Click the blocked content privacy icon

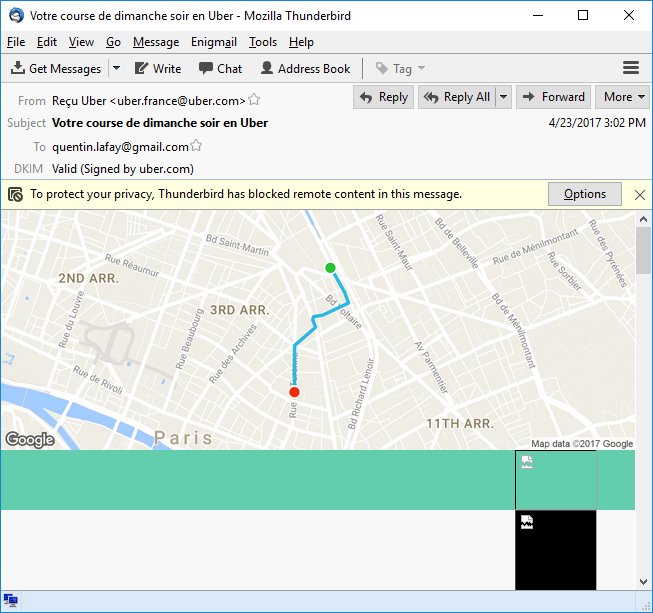point(15,194)
